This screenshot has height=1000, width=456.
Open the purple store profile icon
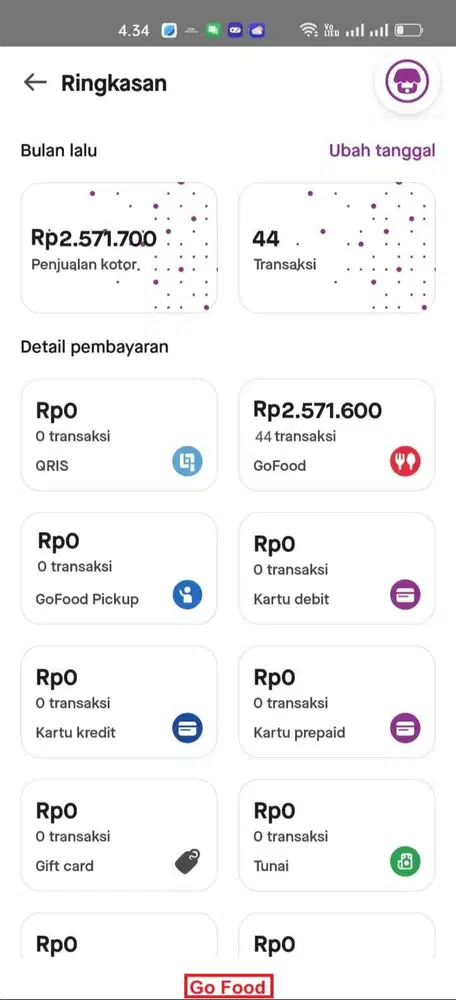[407, 82]
